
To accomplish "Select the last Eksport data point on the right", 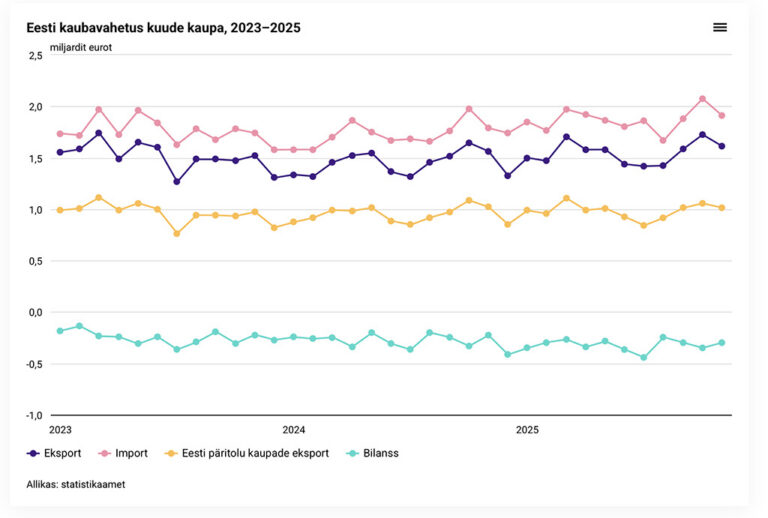I will click(722, 146).
